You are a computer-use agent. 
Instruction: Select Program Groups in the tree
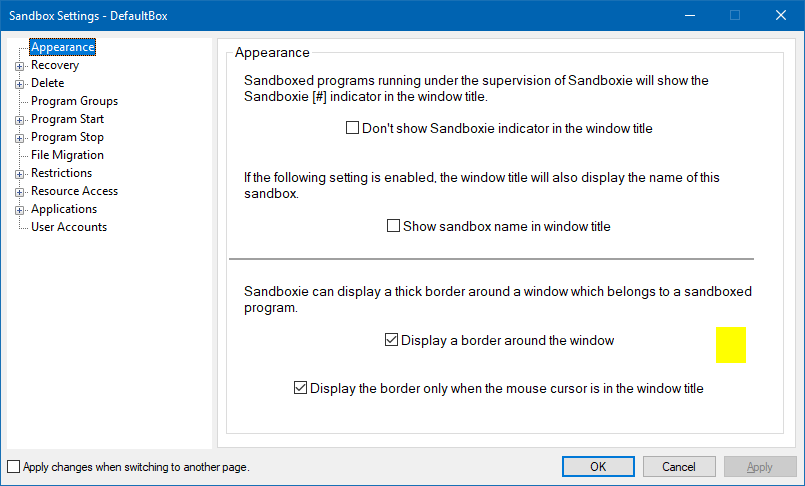(x=74, y=101)
